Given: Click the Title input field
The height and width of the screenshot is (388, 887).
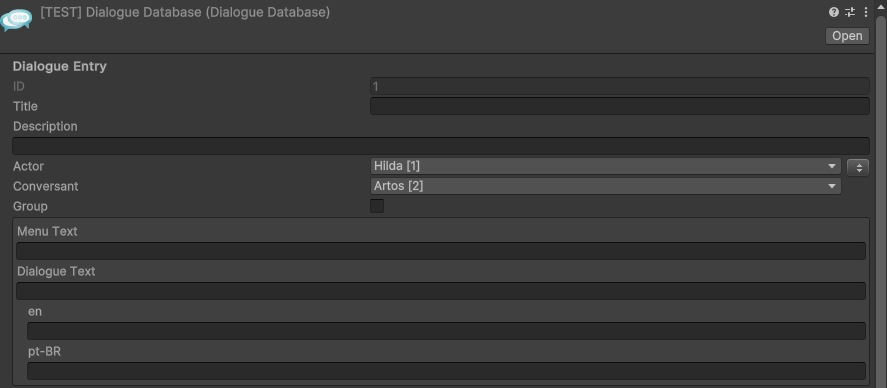Looking at the screenshot, I should coord(619,106).
